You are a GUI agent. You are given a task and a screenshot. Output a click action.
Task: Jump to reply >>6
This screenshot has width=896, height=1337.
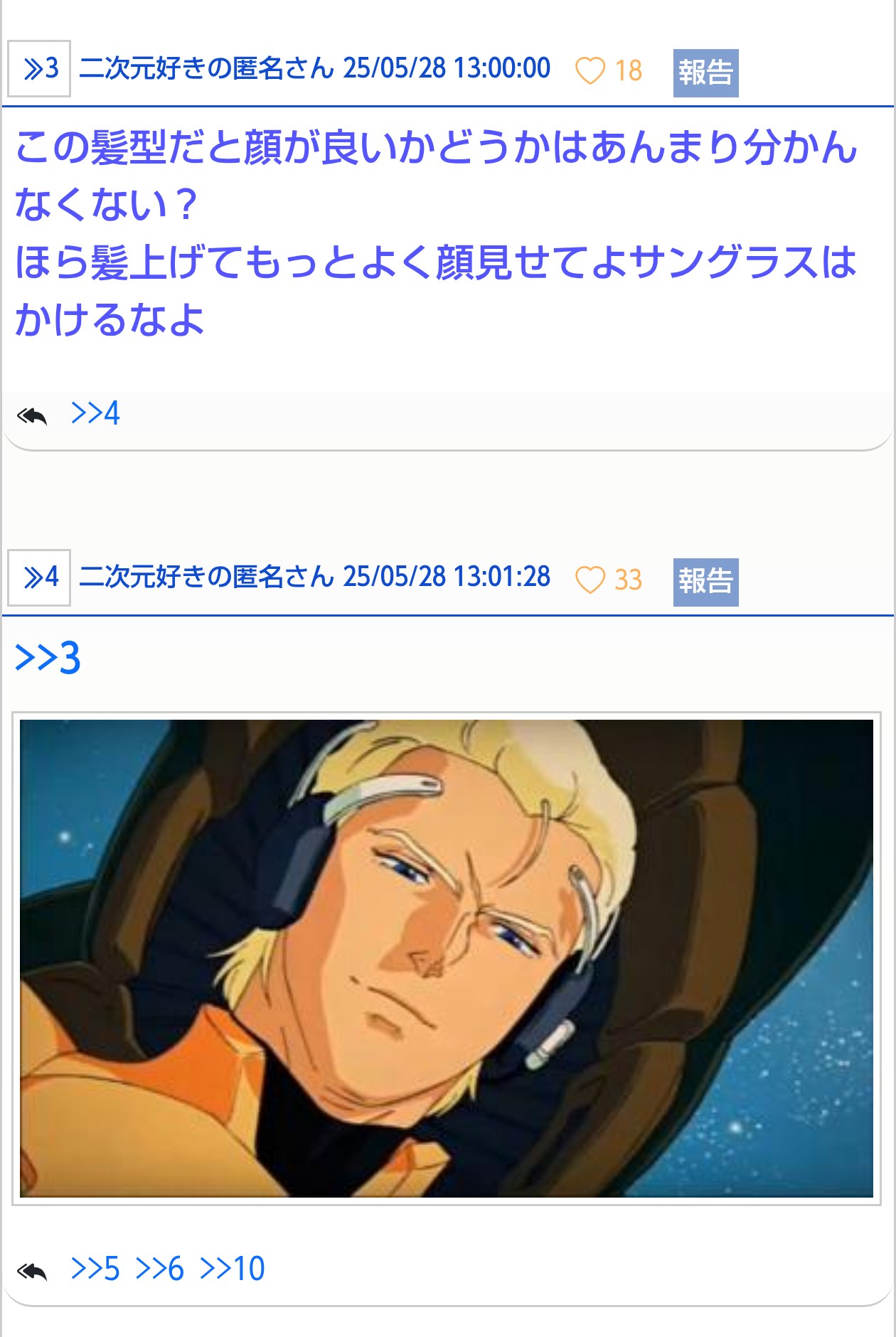(159, 1269)
